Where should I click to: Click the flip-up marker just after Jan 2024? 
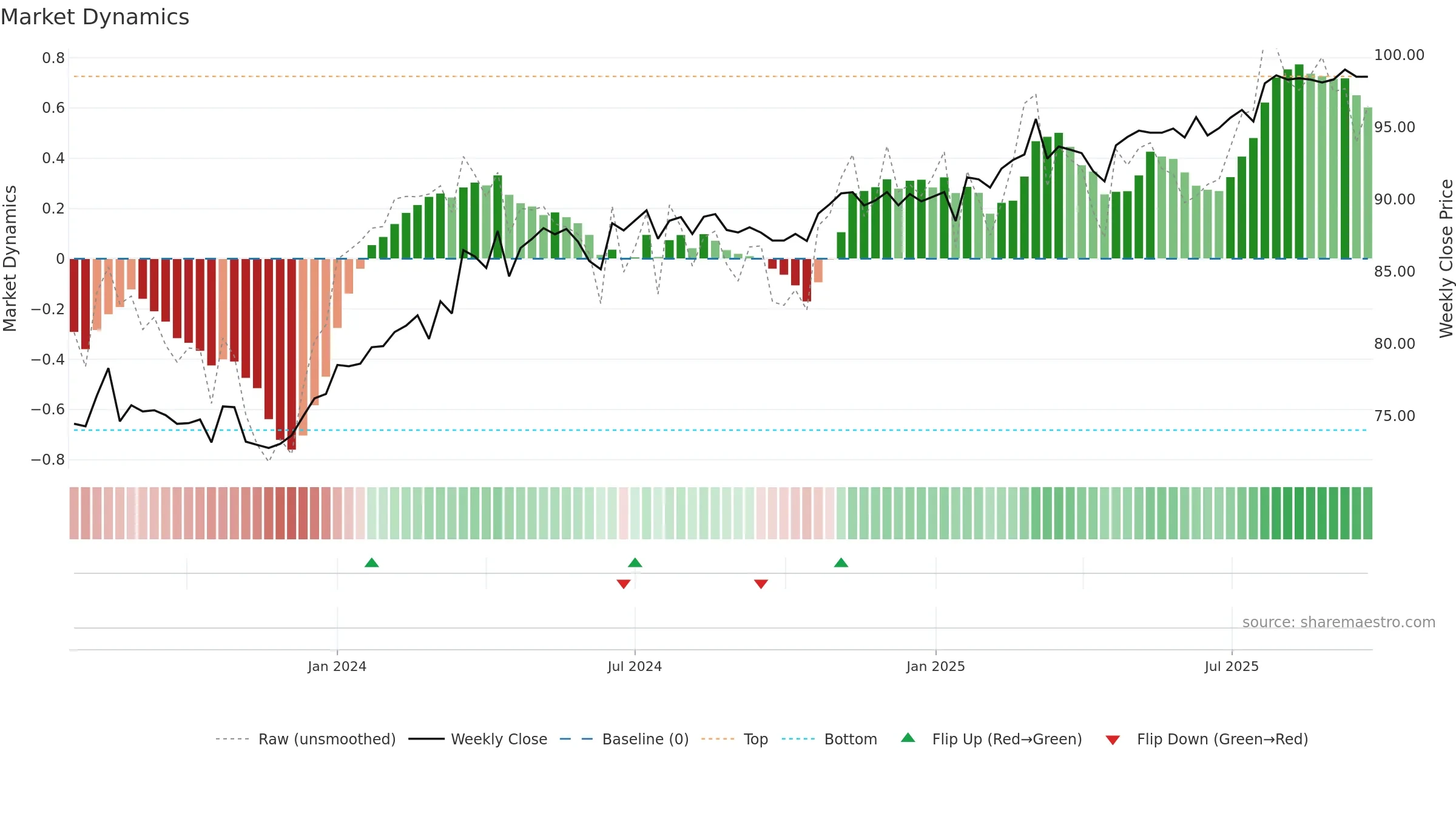point(372,562)
